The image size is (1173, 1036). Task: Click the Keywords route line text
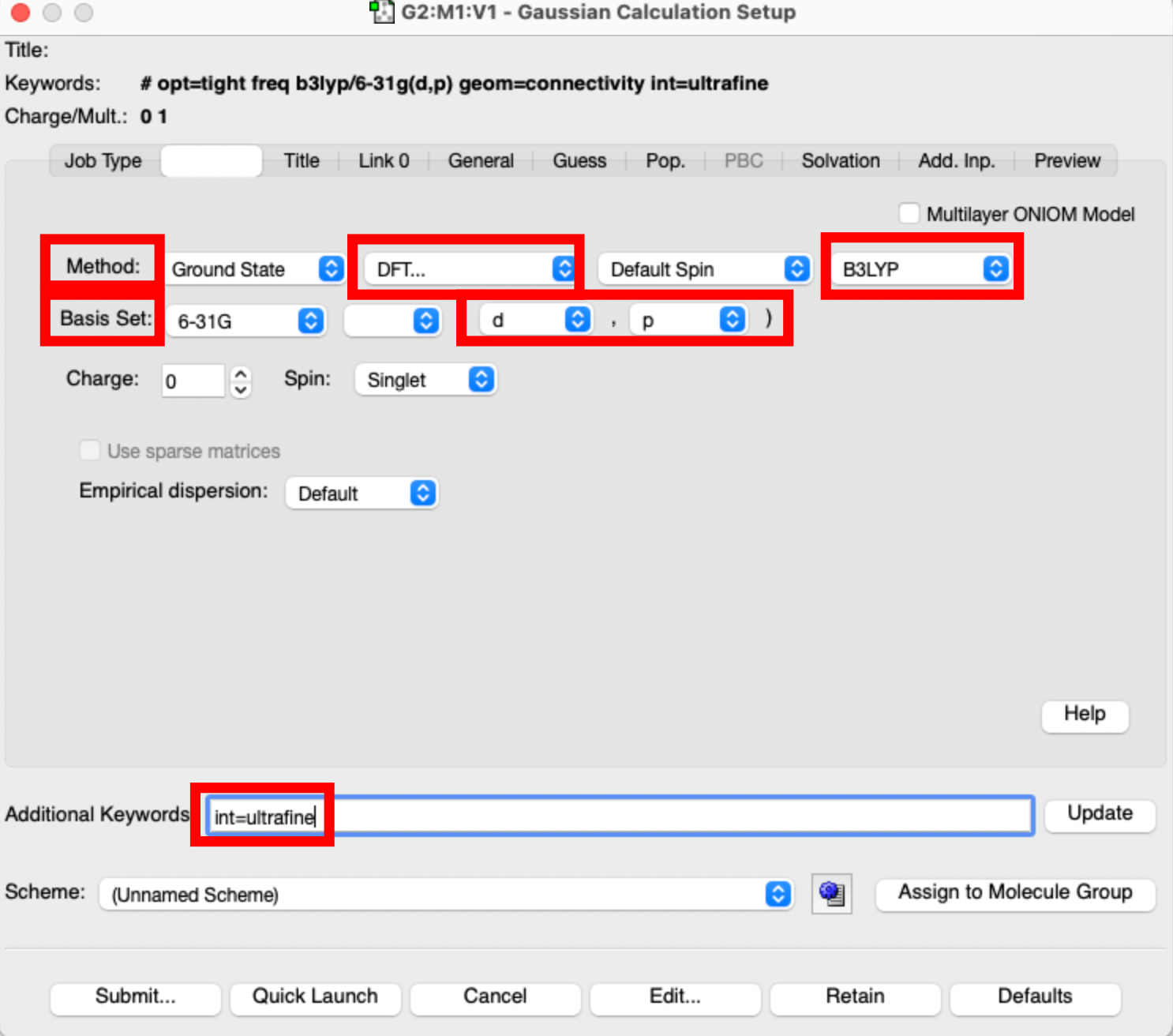455,84
